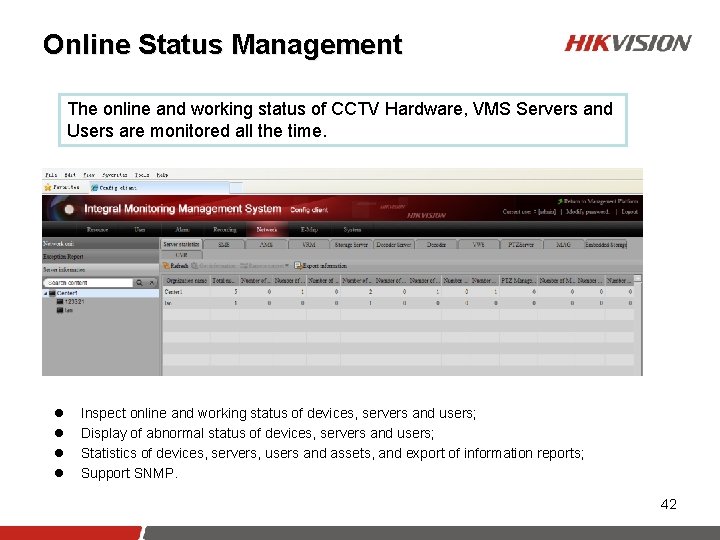This screenshot has height=540, width=720.
Task: Switch to the E-Map navigation tab
Action: pos(309,230)
